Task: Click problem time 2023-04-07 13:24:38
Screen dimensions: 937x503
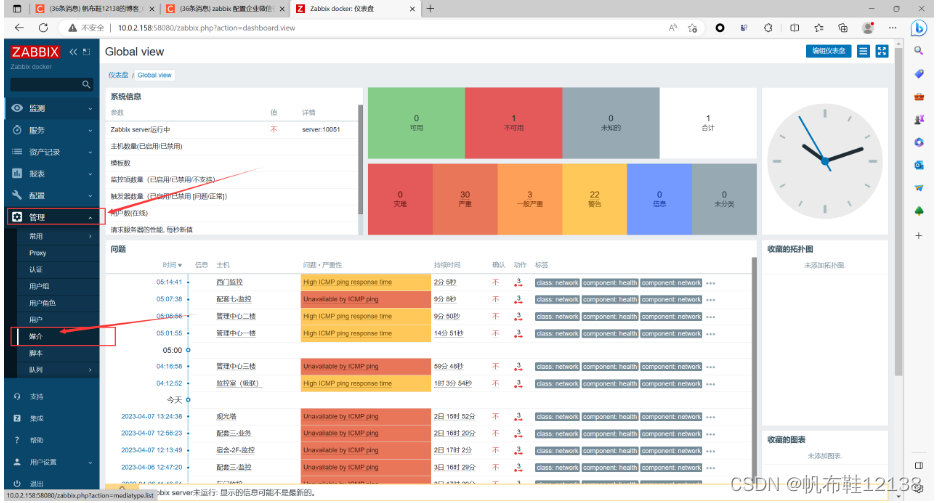Action: (152, 416)
